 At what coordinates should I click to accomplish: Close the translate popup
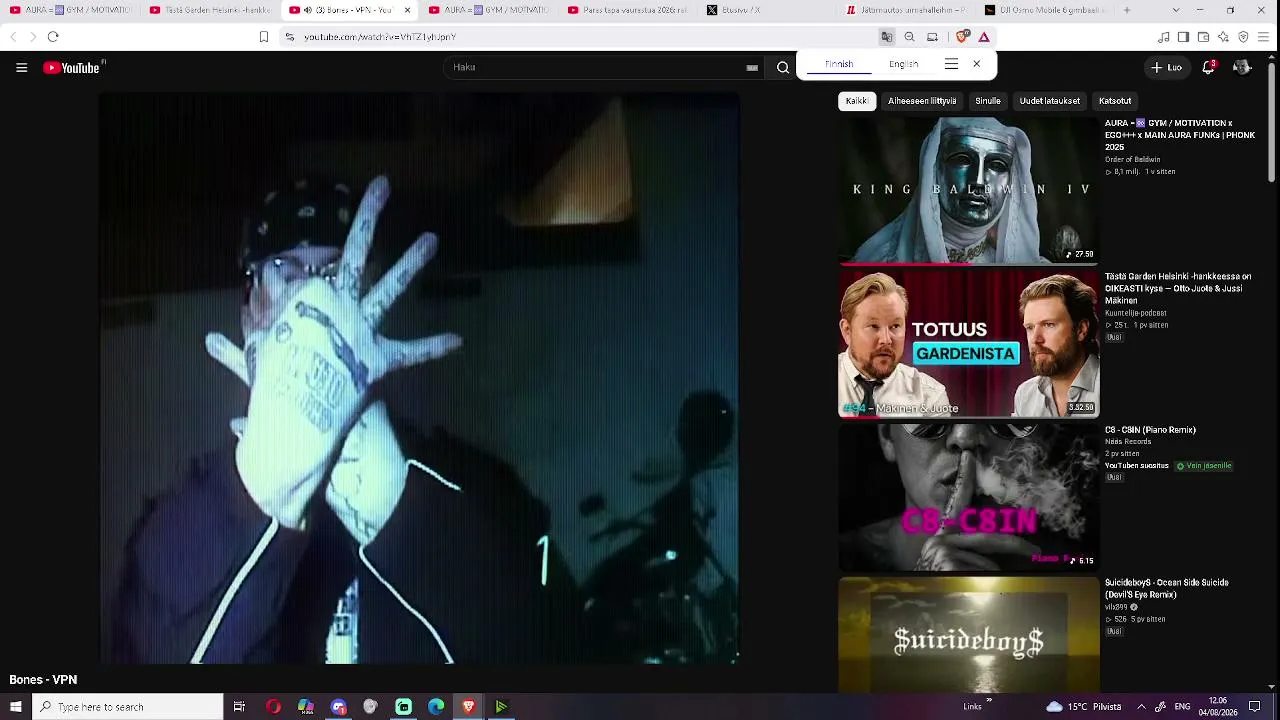(976, 64)
